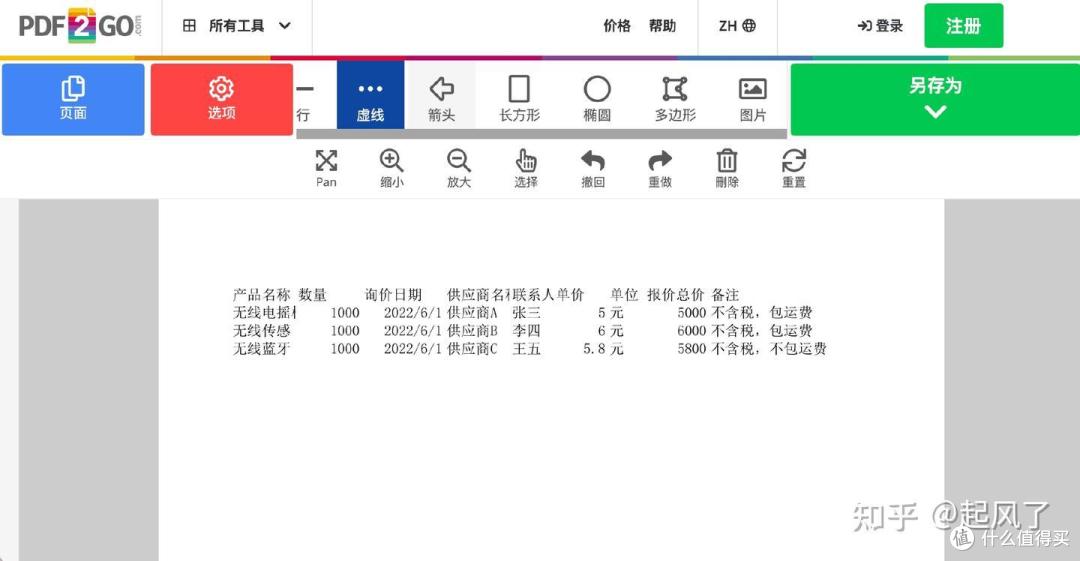Expand the 另存为 save-as button
1080x561 pixels.
[935, 99]
